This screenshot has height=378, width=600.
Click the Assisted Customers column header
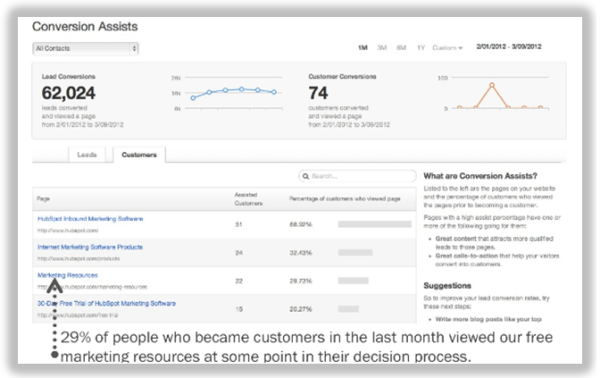tap(248, 199)
